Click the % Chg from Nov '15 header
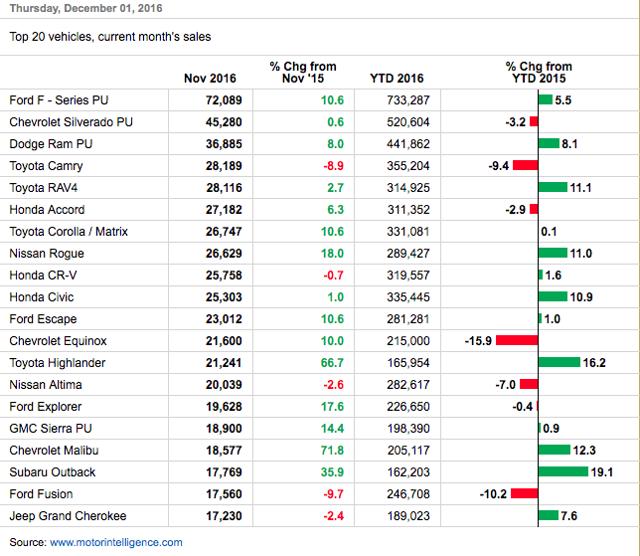640x556 pixels. point(303,72)
